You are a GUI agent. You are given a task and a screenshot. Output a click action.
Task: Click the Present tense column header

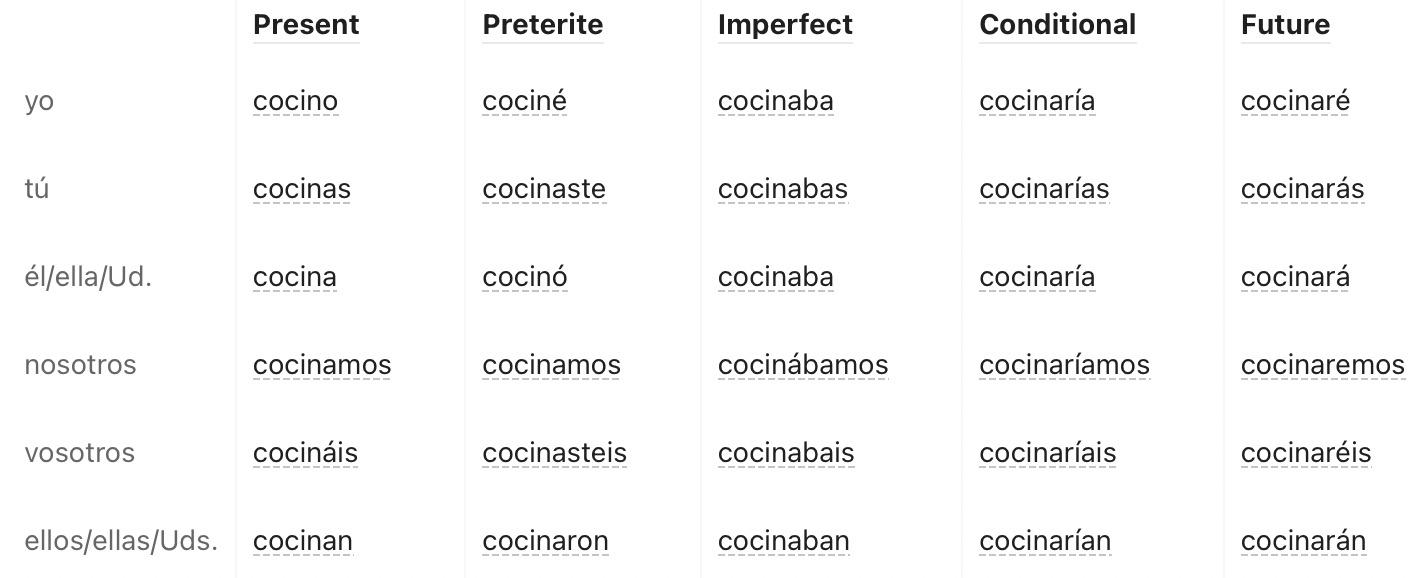(x=306, y=25)
